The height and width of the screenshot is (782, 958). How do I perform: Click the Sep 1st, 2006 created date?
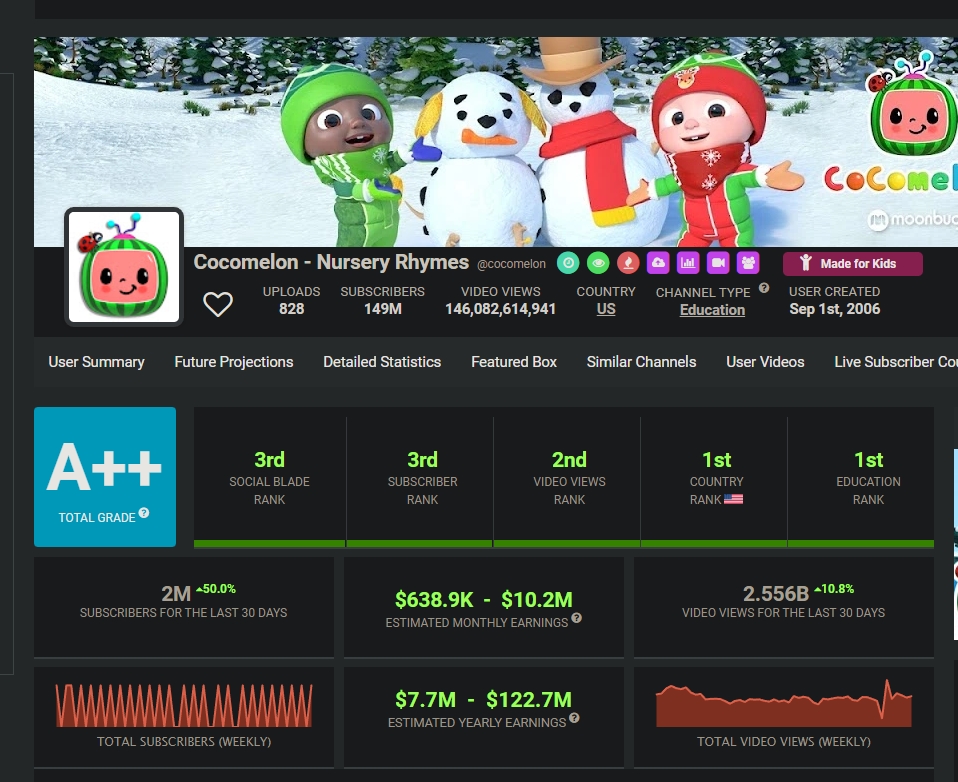[835, 309]
